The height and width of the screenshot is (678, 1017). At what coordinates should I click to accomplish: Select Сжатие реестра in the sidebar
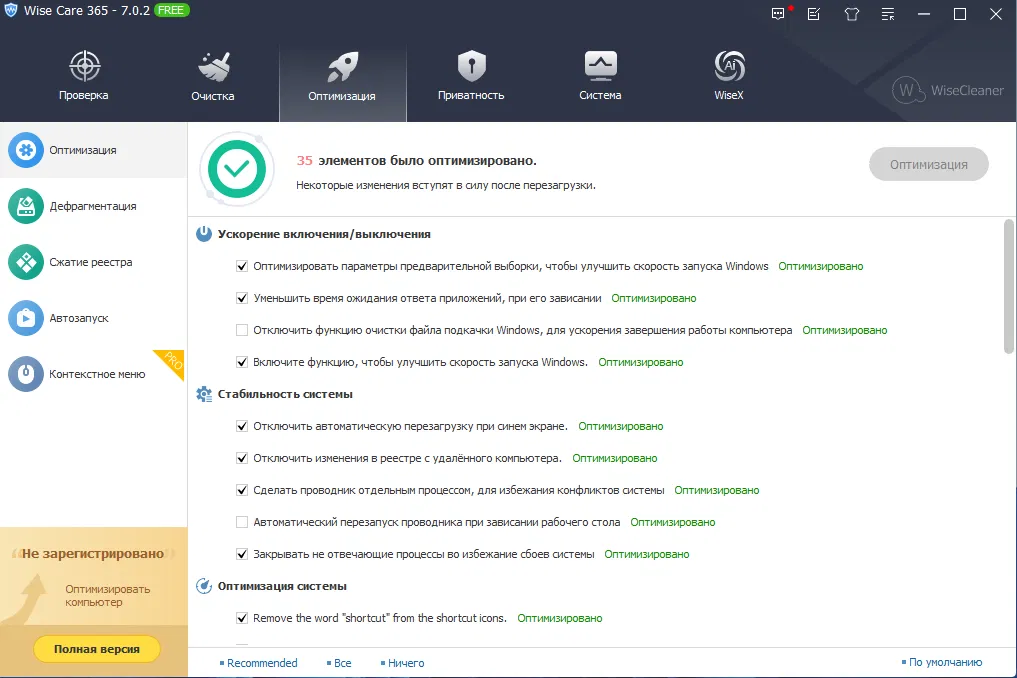(x=93, y=262)
